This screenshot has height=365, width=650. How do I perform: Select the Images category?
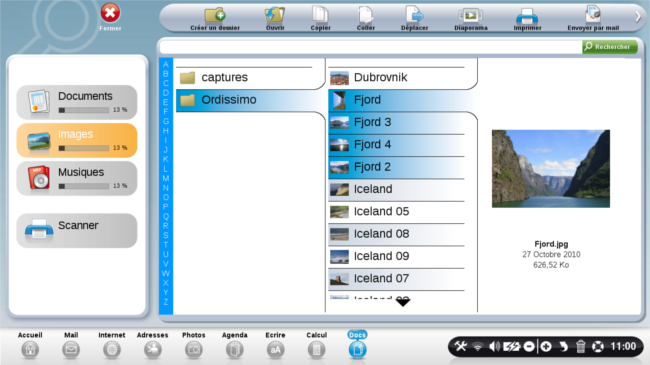point(77,140)
